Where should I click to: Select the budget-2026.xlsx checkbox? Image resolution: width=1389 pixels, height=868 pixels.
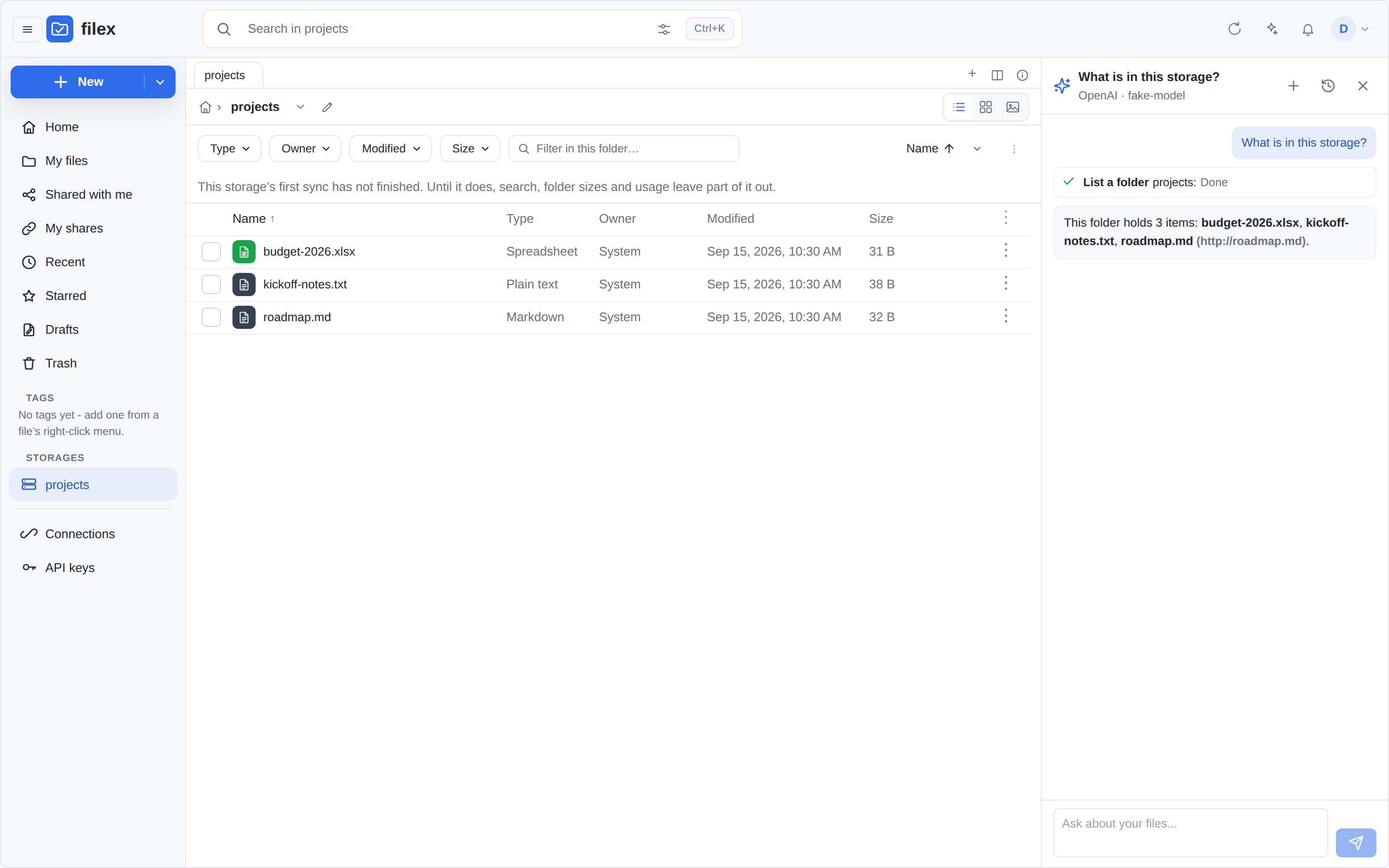coord(211,251)
